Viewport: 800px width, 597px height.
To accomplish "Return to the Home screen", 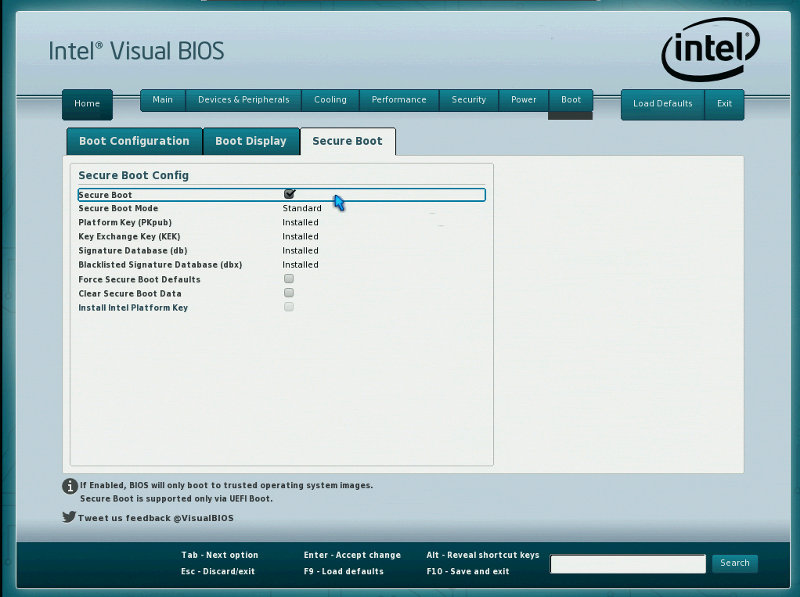I will point(87,103).
